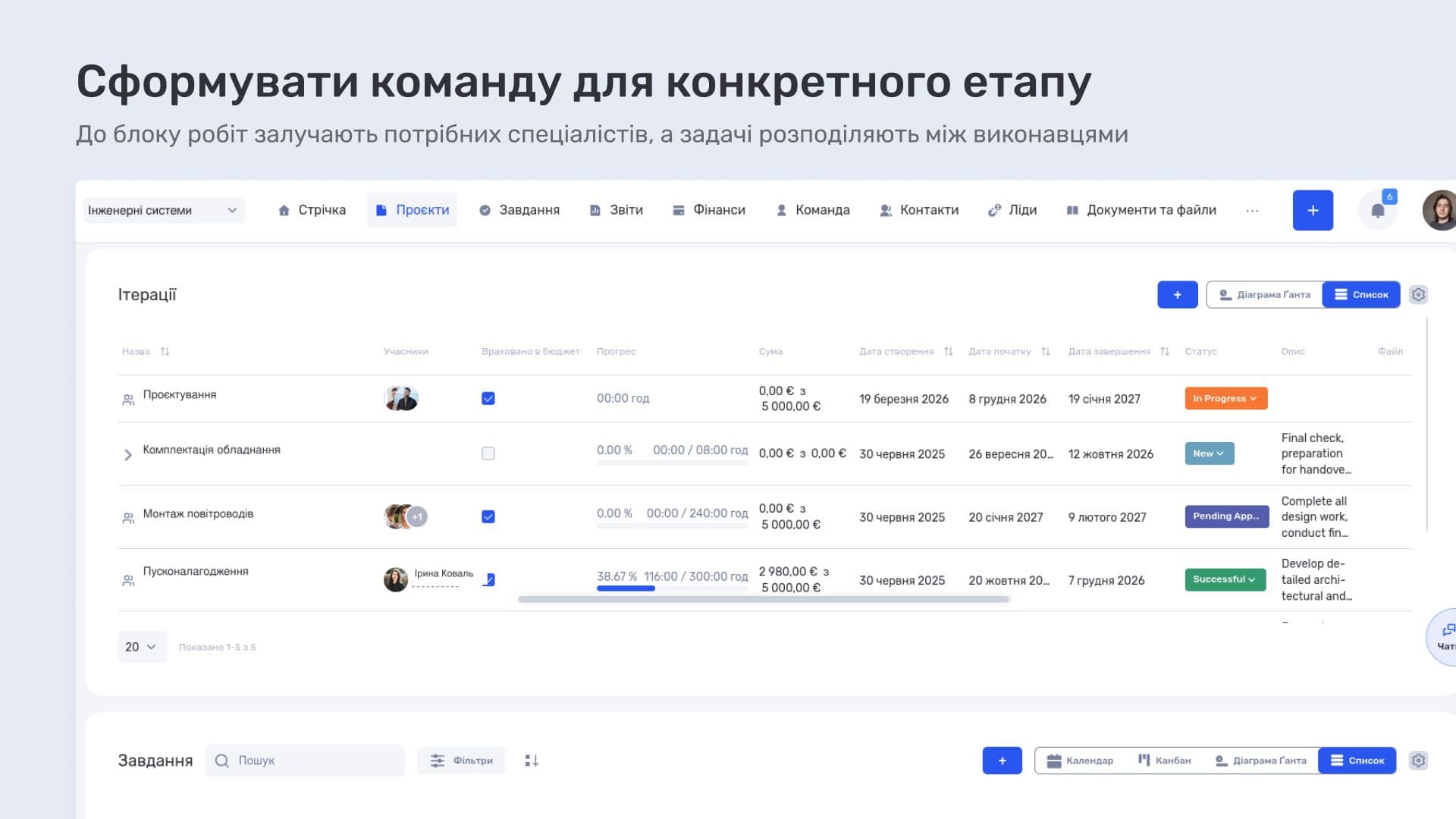The width and height of the screenshot is (1456, 819).
Task: Switch tasks to Список view
Action: coord(1357,761)
